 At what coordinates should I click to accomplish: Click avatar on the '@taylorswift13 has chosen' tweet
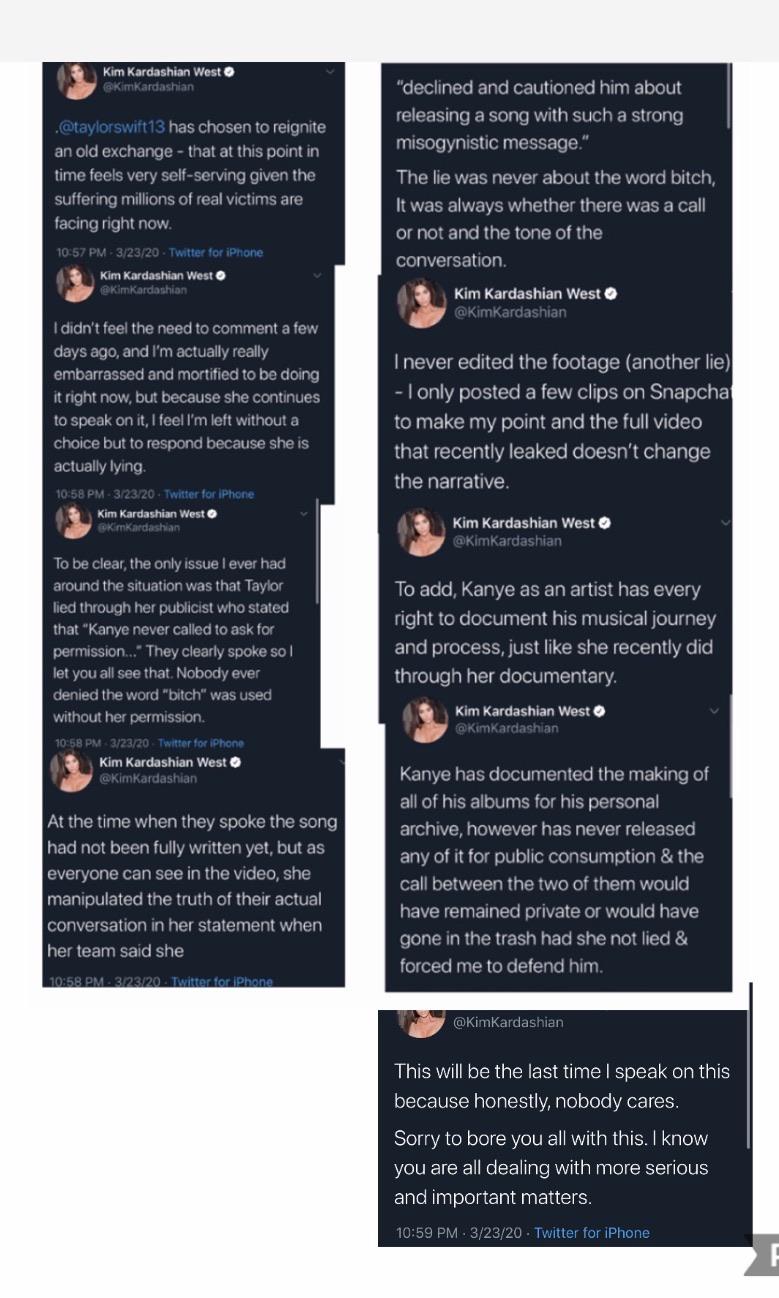click(x=76, y=80)
